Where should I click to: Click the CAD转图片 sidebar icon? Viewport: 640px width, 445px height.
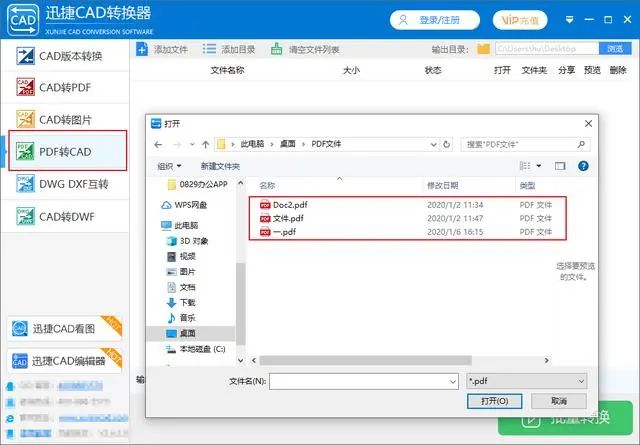[x=25, y=119]
